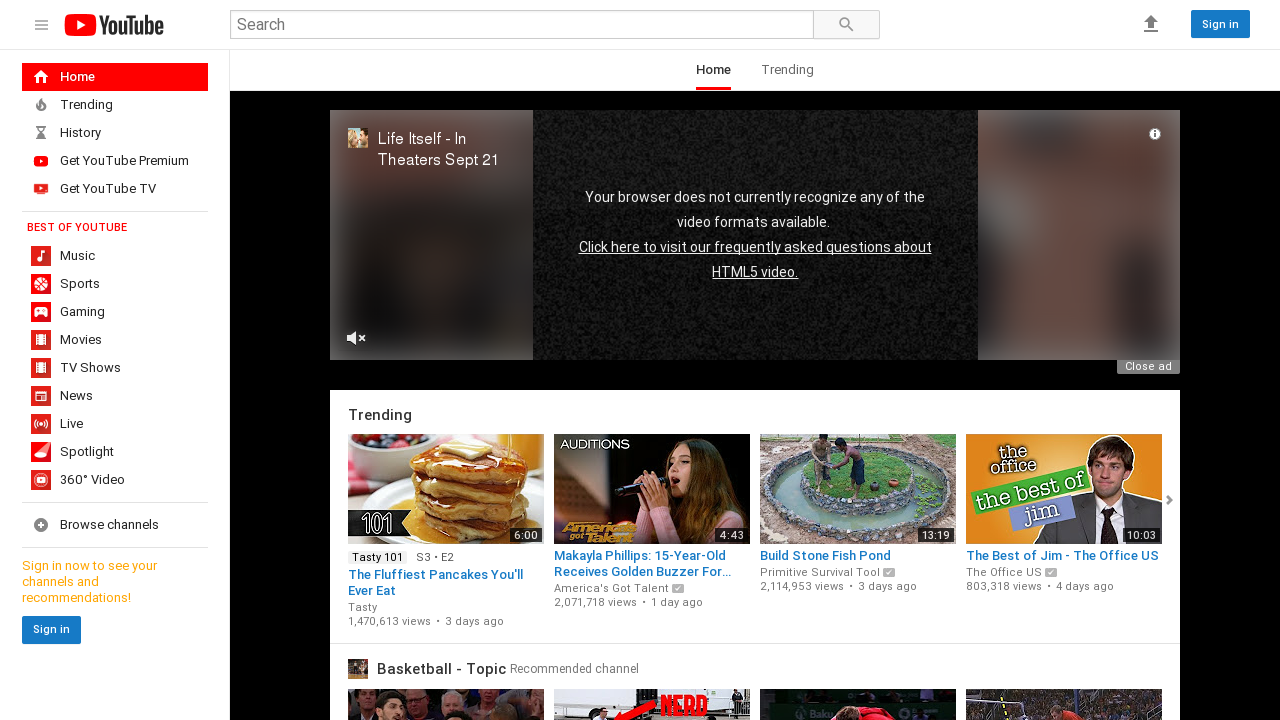Open Build Stone Fish Pond title link
The height and width of the screenshot is (720, 1280).
click(825, 555)
